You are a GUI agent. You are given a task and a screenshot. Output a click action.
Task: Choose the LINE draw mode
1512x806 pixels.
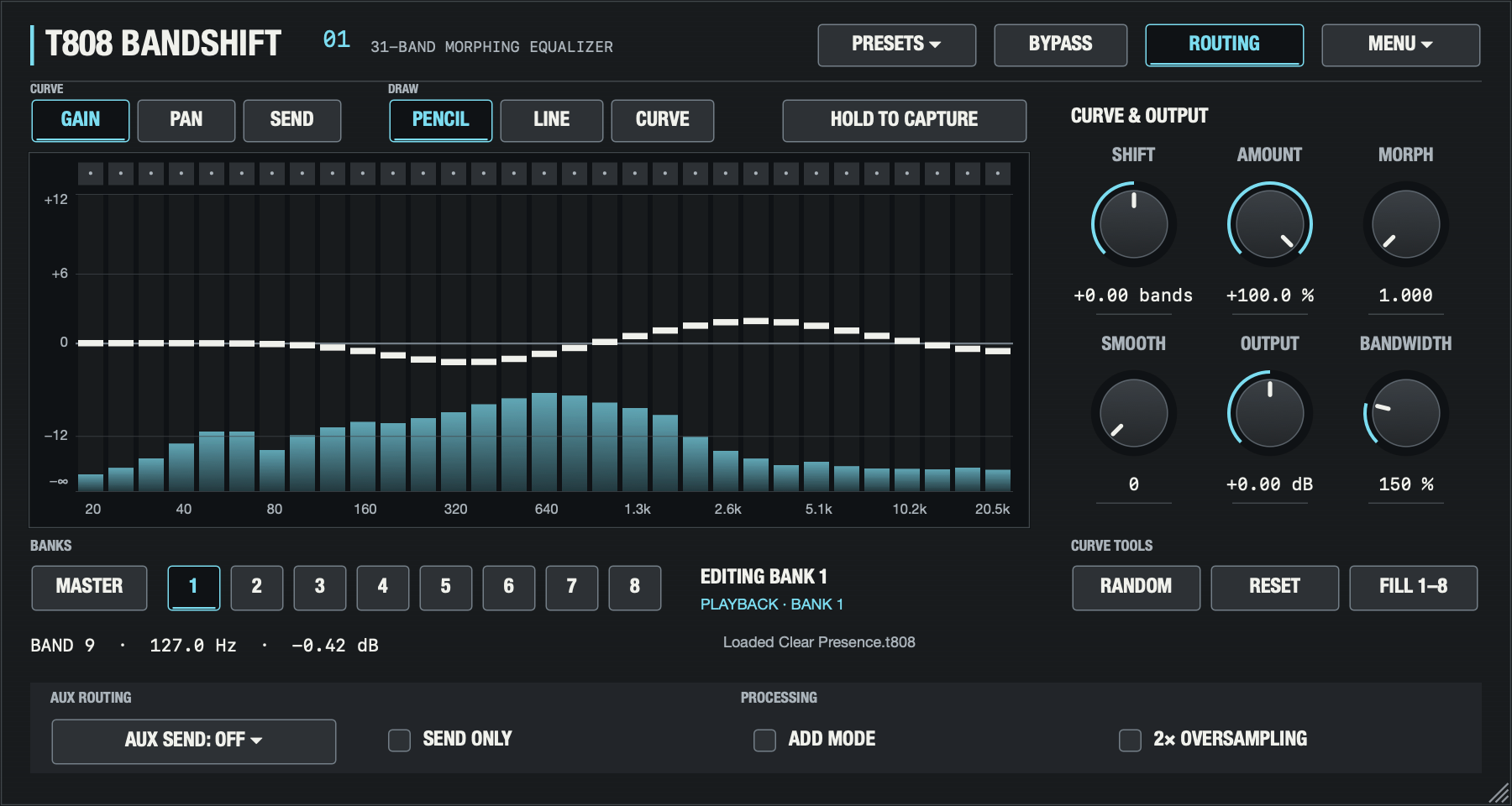click(x=552, y=120)
